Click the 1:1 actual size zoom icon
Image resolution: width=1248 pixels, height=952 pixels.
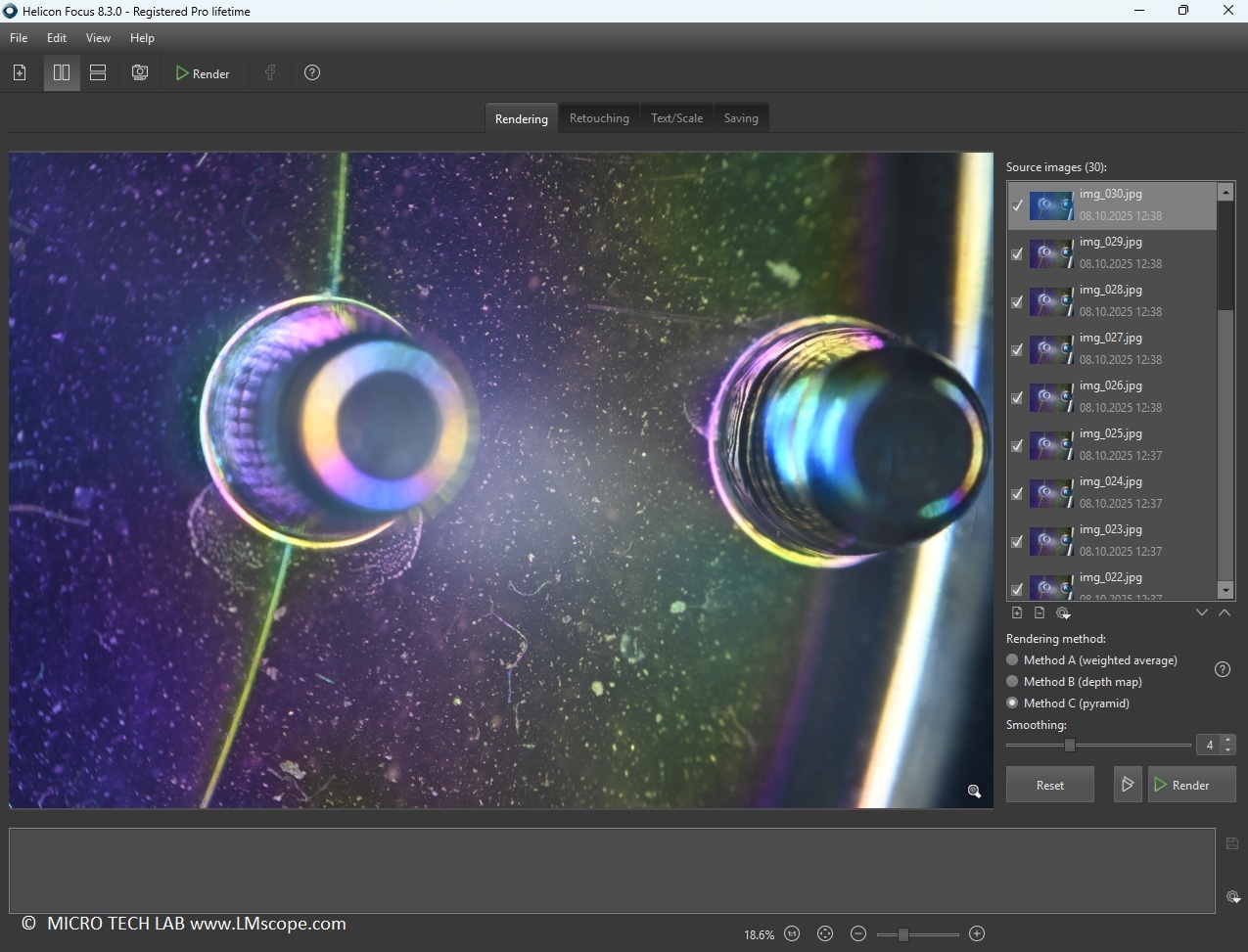click(792, 934)
